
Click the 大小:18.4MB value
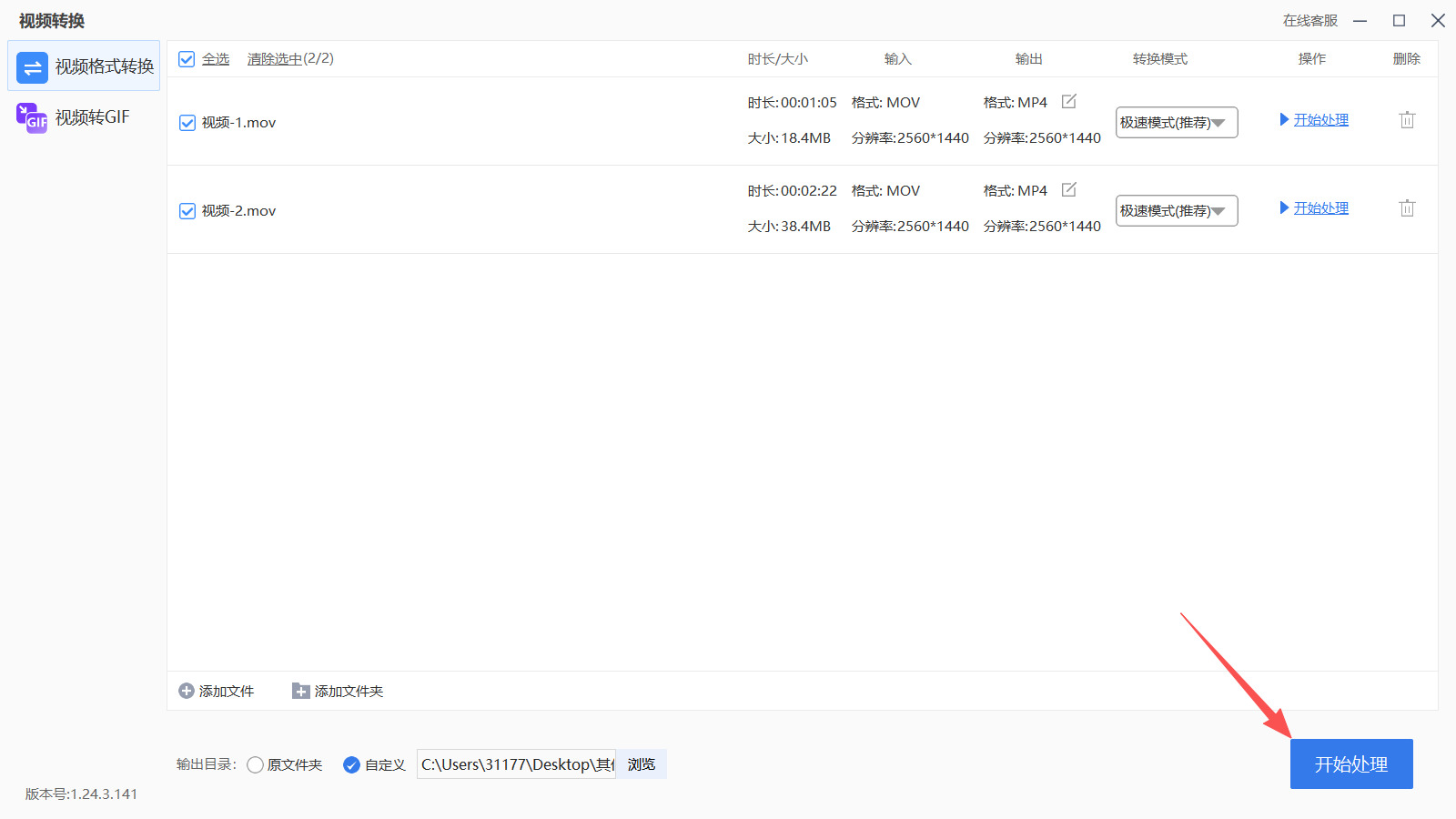click(789, 138)
